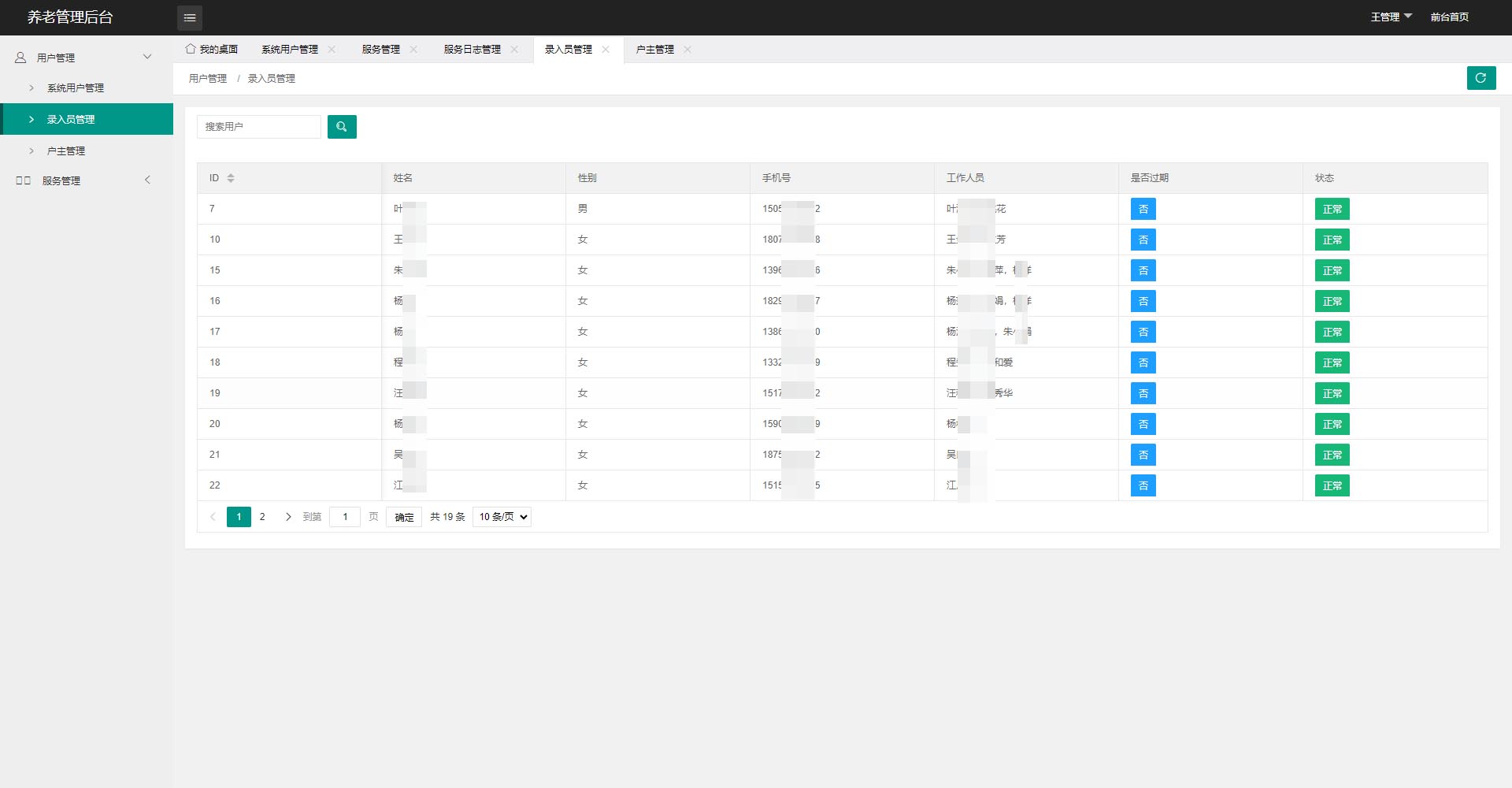
Task: Open 我的桌面 home tab
Action: (212, 49)
